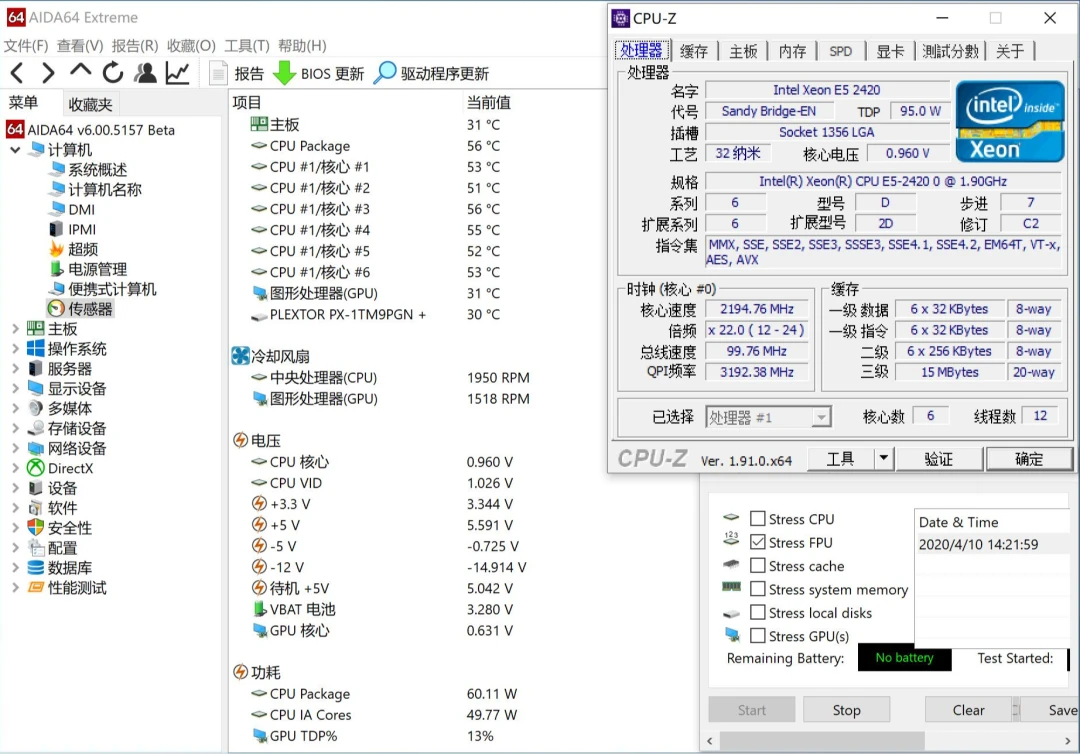Switch to the 收藏夹 favorites tab
The height and width of the screenshot is (754, 1080).
90,104
